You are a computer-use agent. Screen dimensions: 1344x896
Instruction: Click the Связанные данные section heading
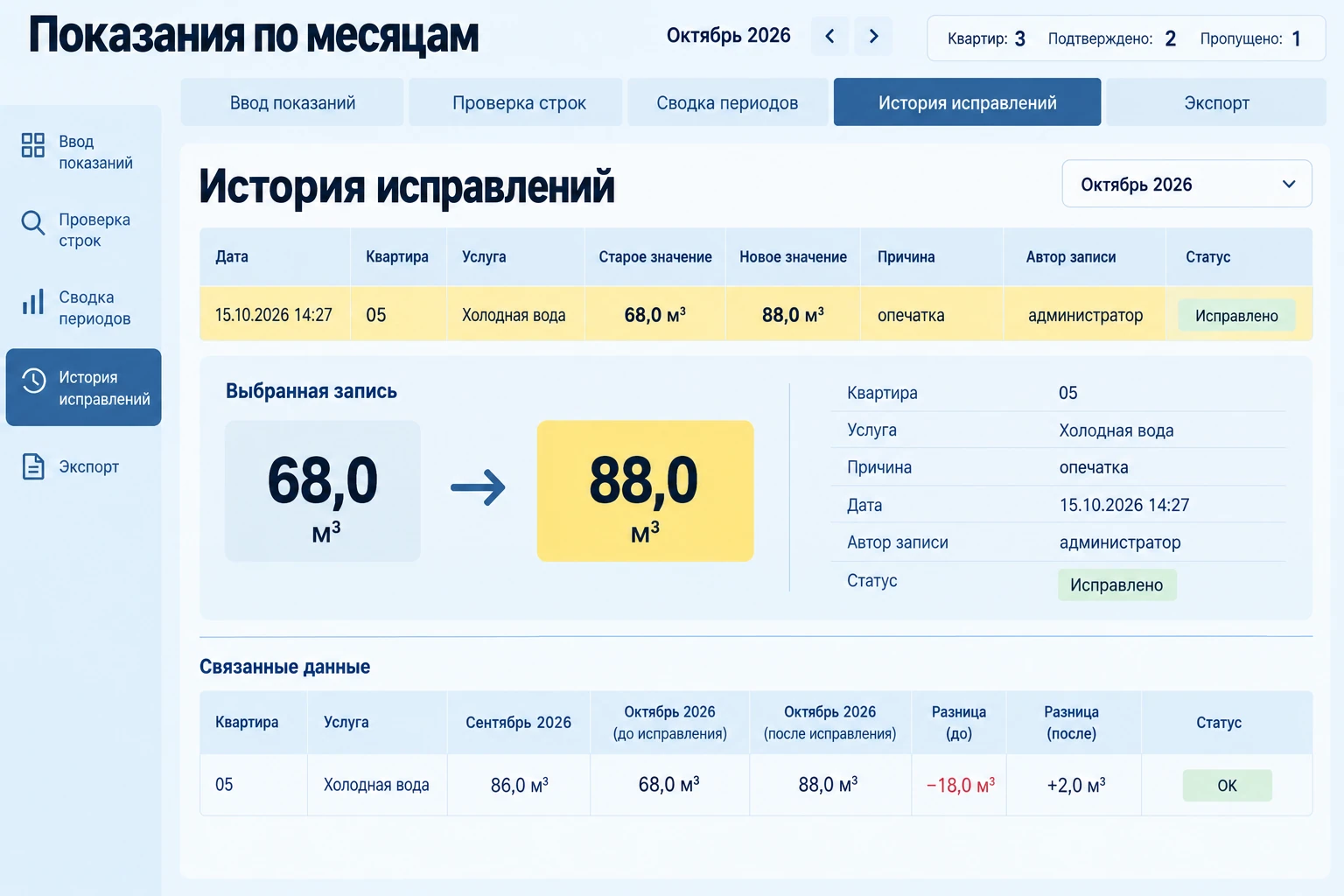coord(284,667)
